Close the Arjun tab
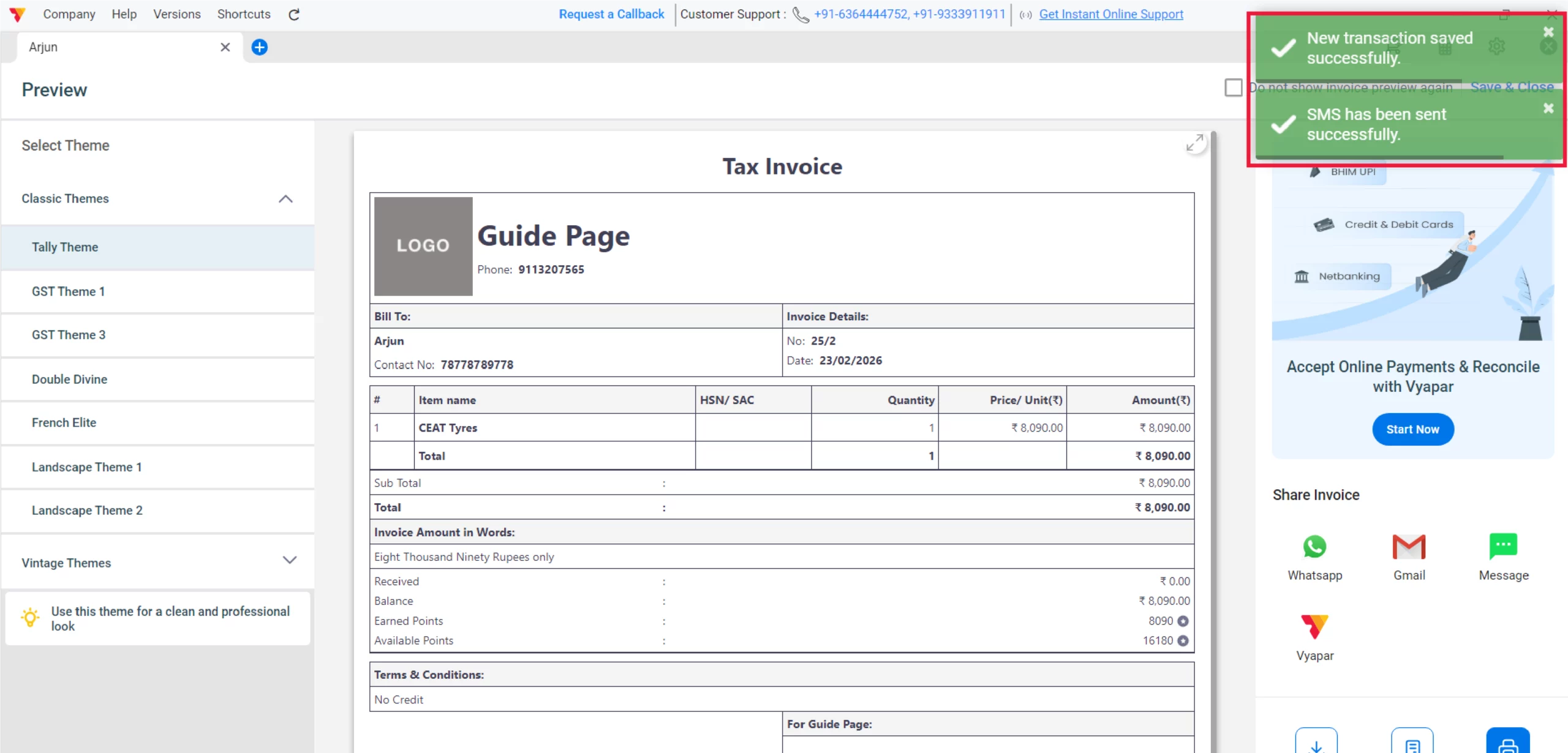Image resolution: width=1568 pixels, height=753 pixels. tap(225, 47)
